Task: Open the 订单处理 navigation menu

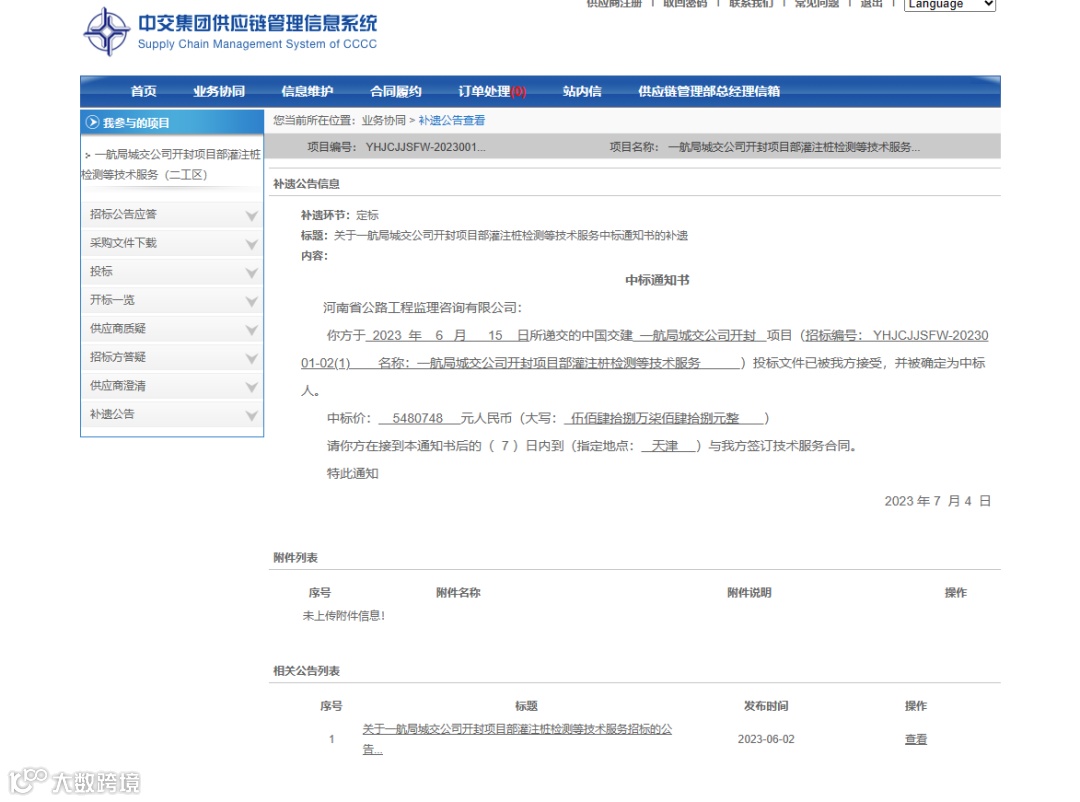Action: (x=492, y=91)
